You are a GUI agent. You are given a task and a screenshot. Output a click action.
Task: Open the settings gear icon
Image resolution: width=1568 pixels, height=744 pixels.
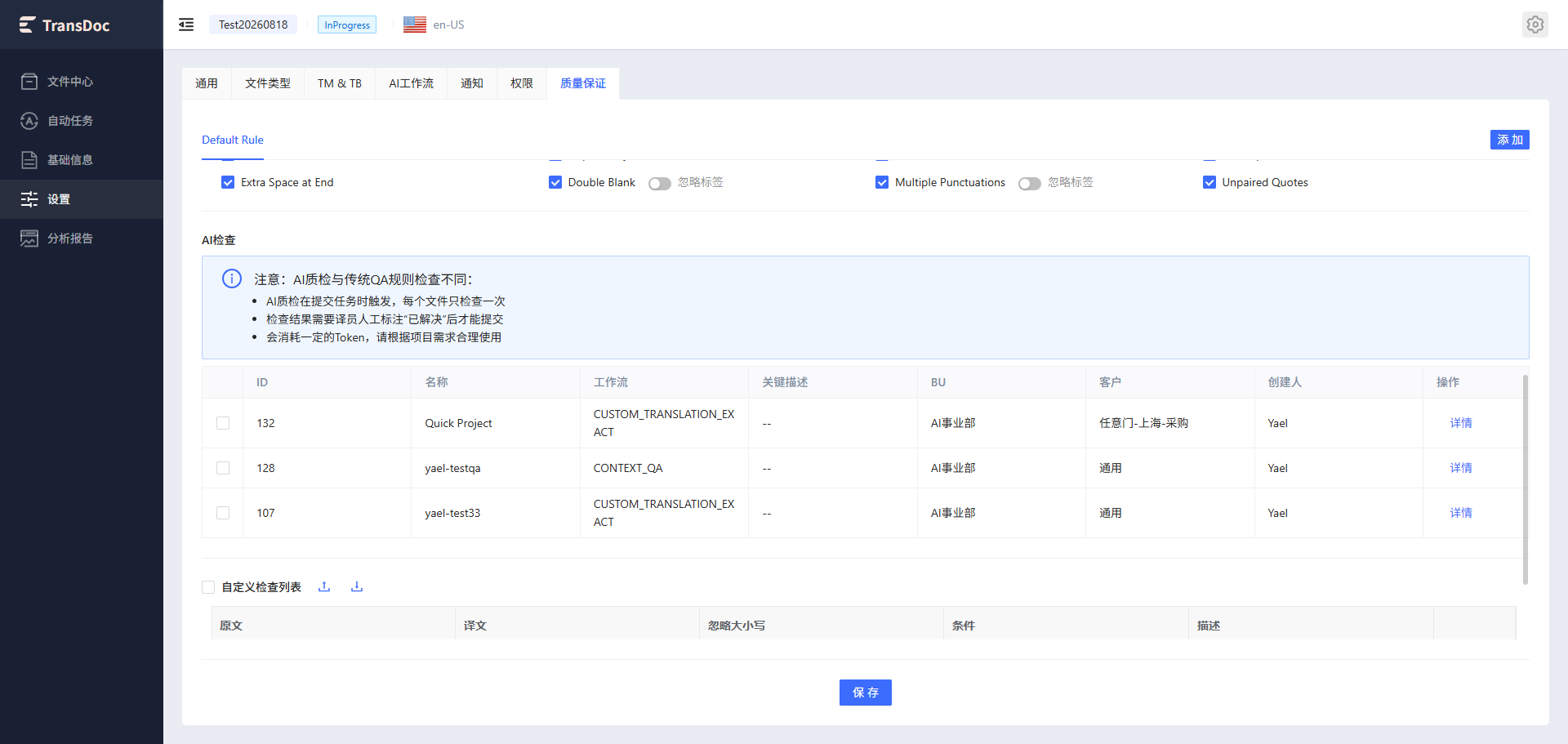(1535, 25)
